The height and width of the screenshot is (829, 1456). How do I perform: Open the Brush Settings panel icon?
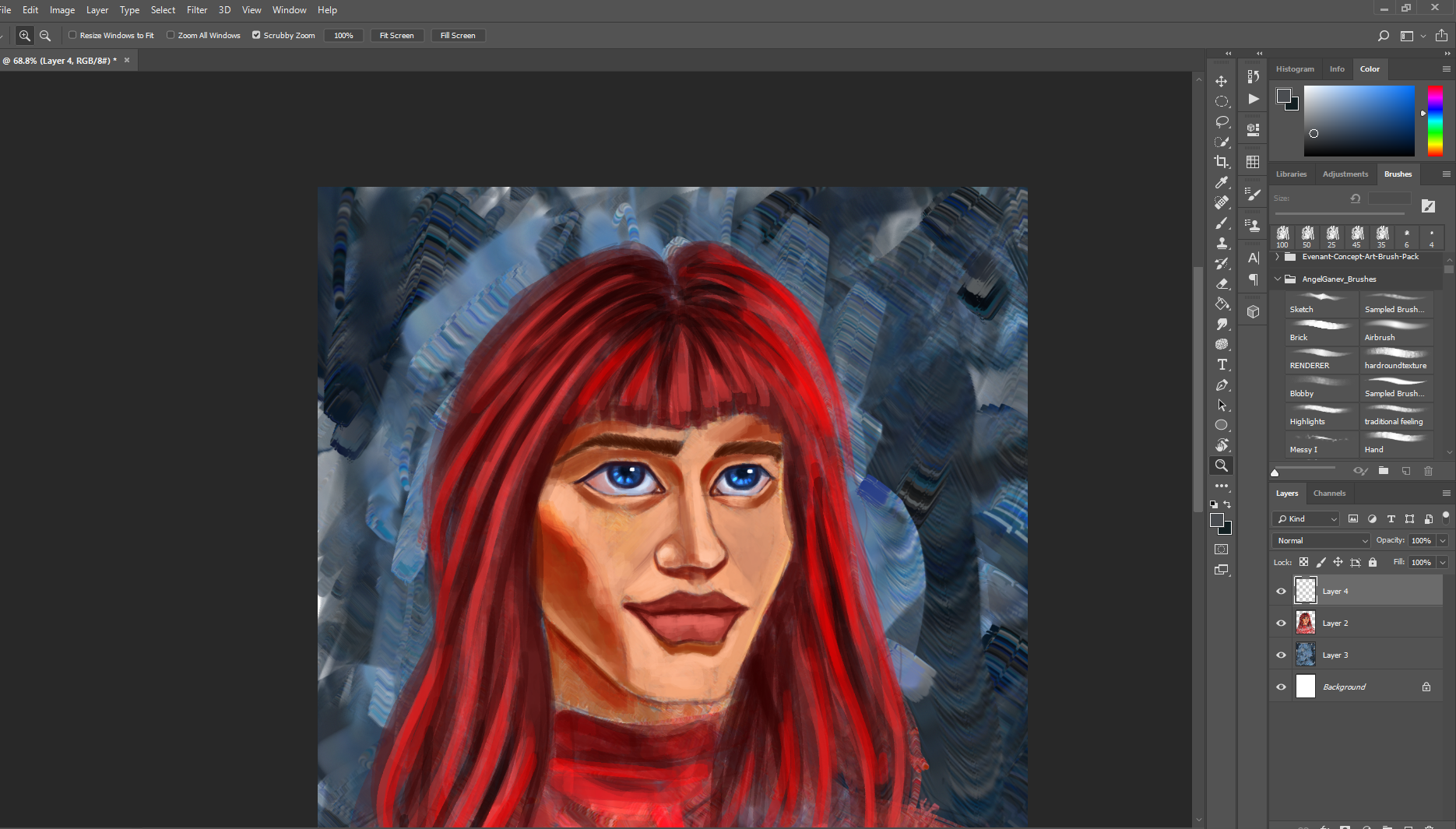point(1253,195)
